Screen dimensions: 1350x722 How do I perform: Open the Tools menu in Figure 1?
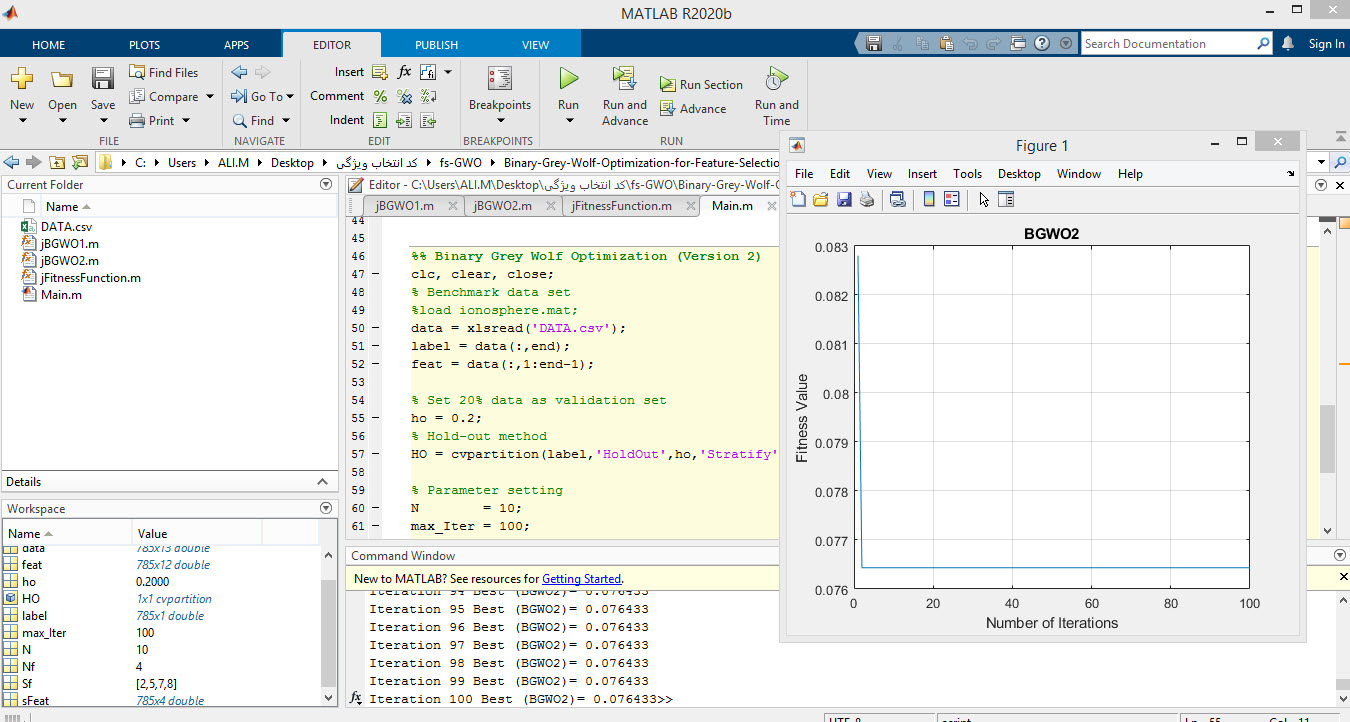click(967, 173)
